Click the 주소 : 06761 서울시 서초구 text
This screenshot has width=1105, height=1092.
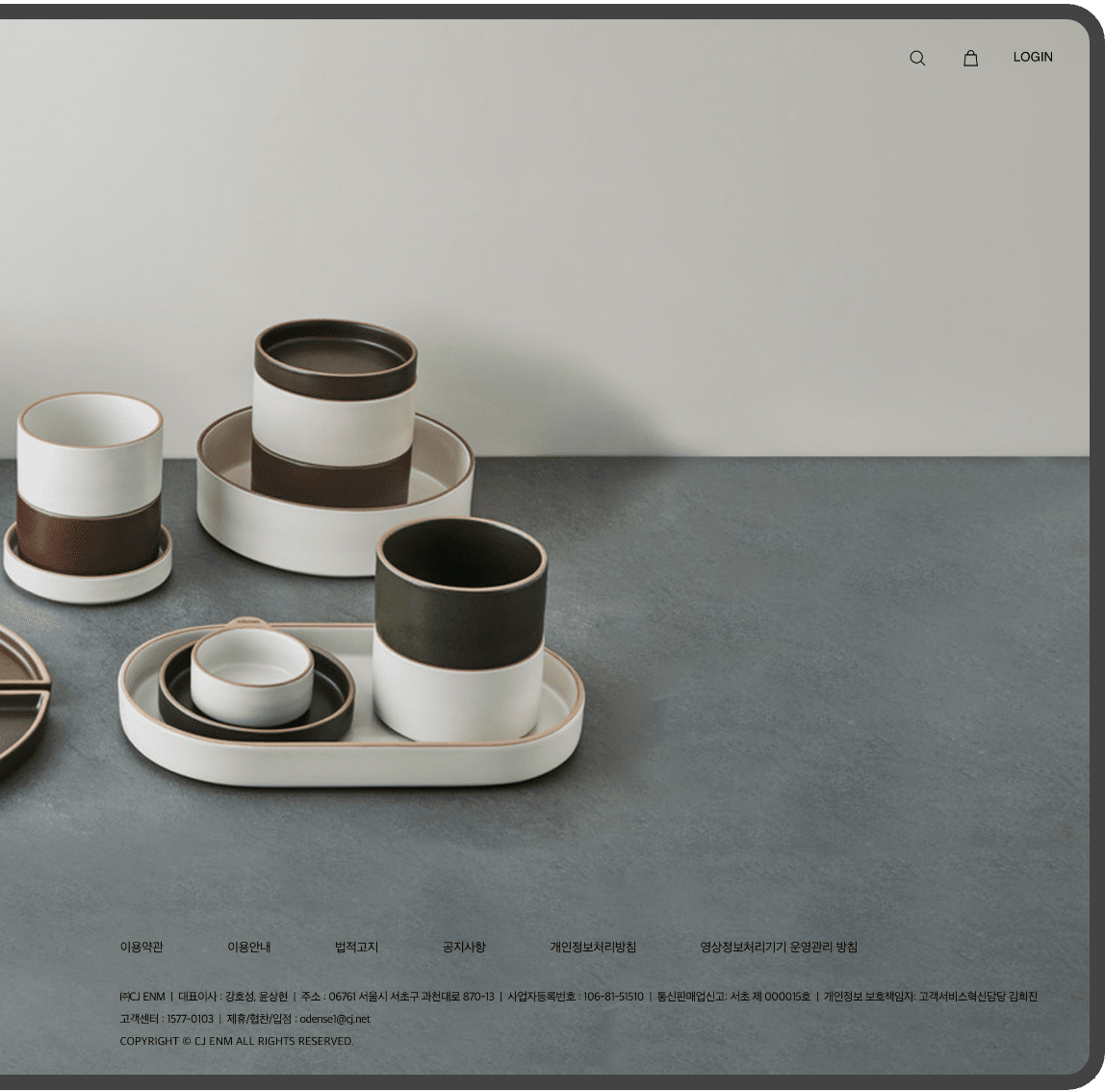360,996
